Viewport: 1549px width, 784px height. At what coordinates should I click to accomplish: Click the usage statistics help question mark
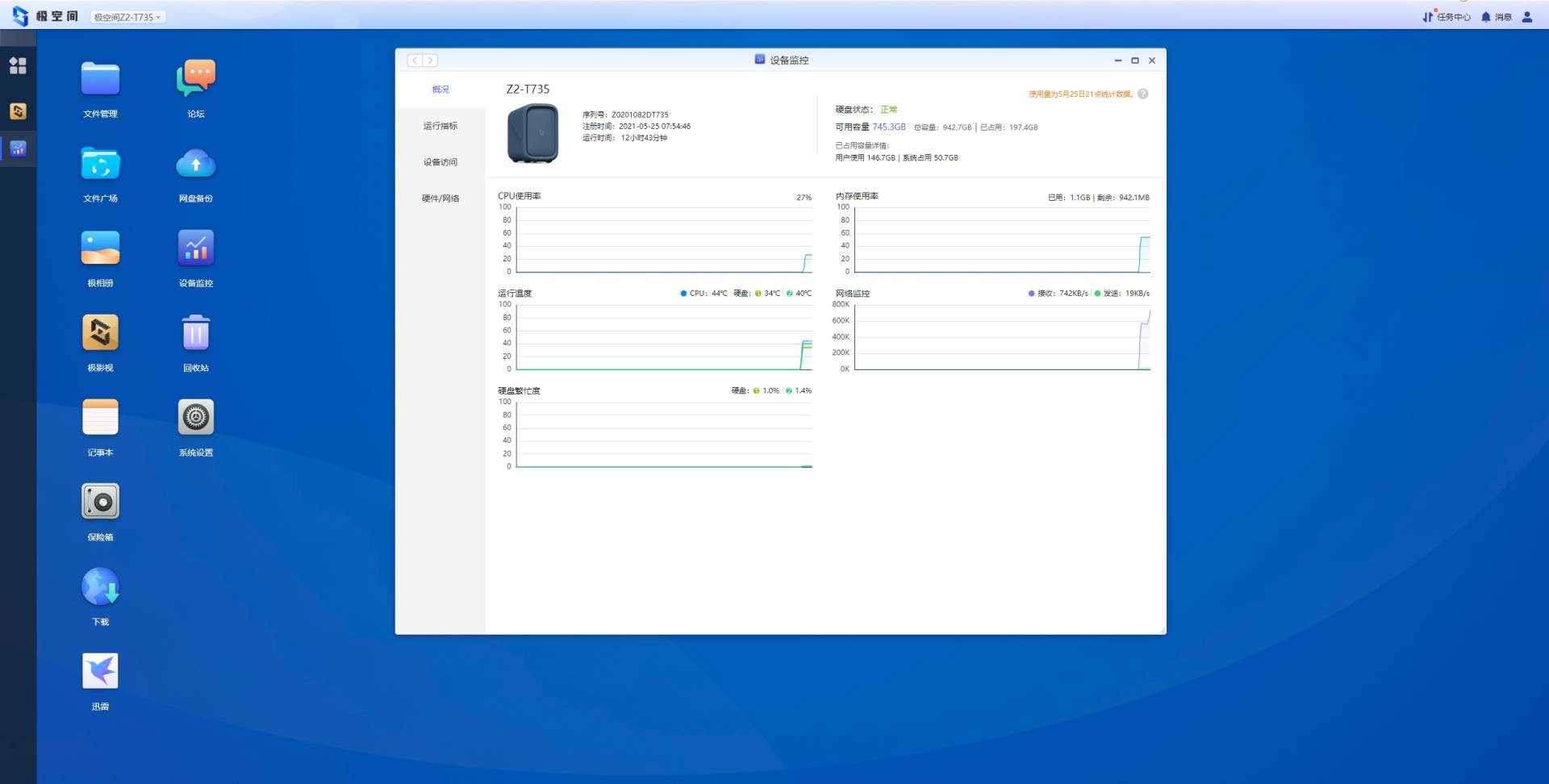click(x=1143, y=94)
